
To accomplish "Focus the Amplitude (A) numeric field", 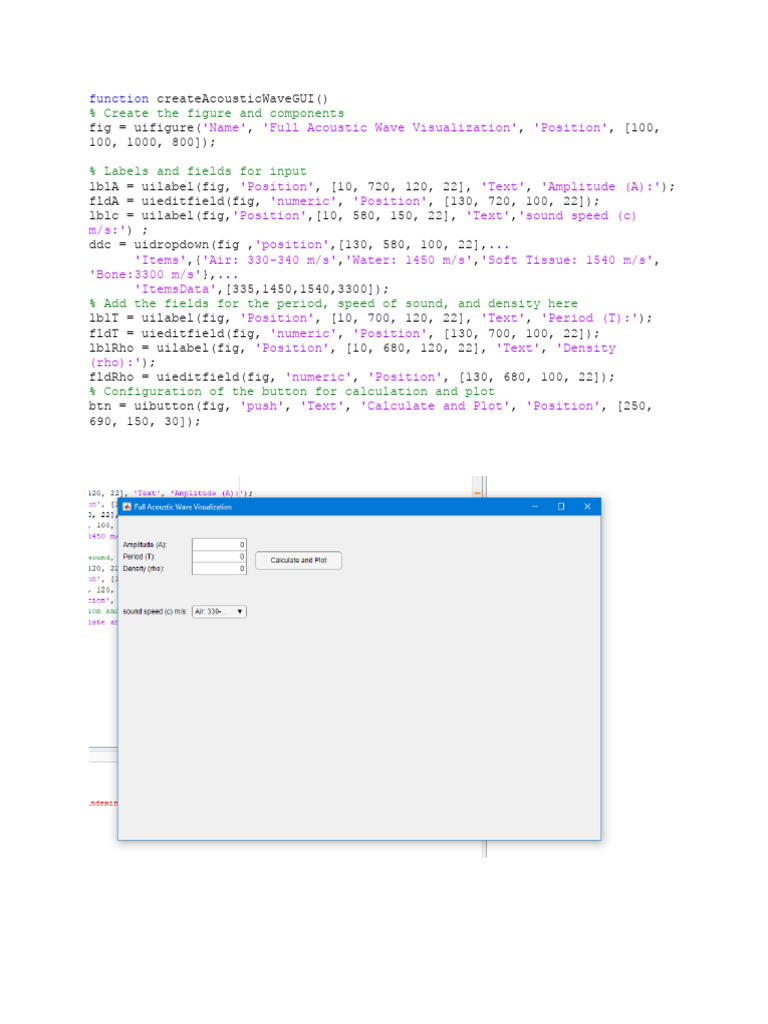I will (x=219, y=544).
